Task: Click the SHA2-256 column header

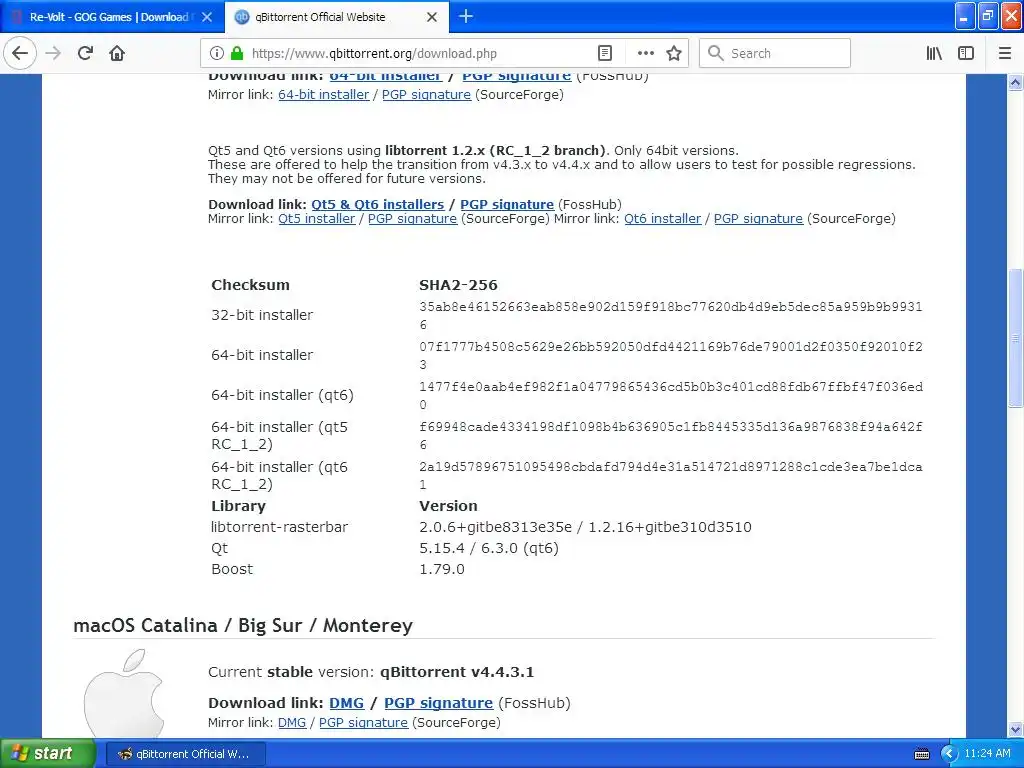Action: 458,285
